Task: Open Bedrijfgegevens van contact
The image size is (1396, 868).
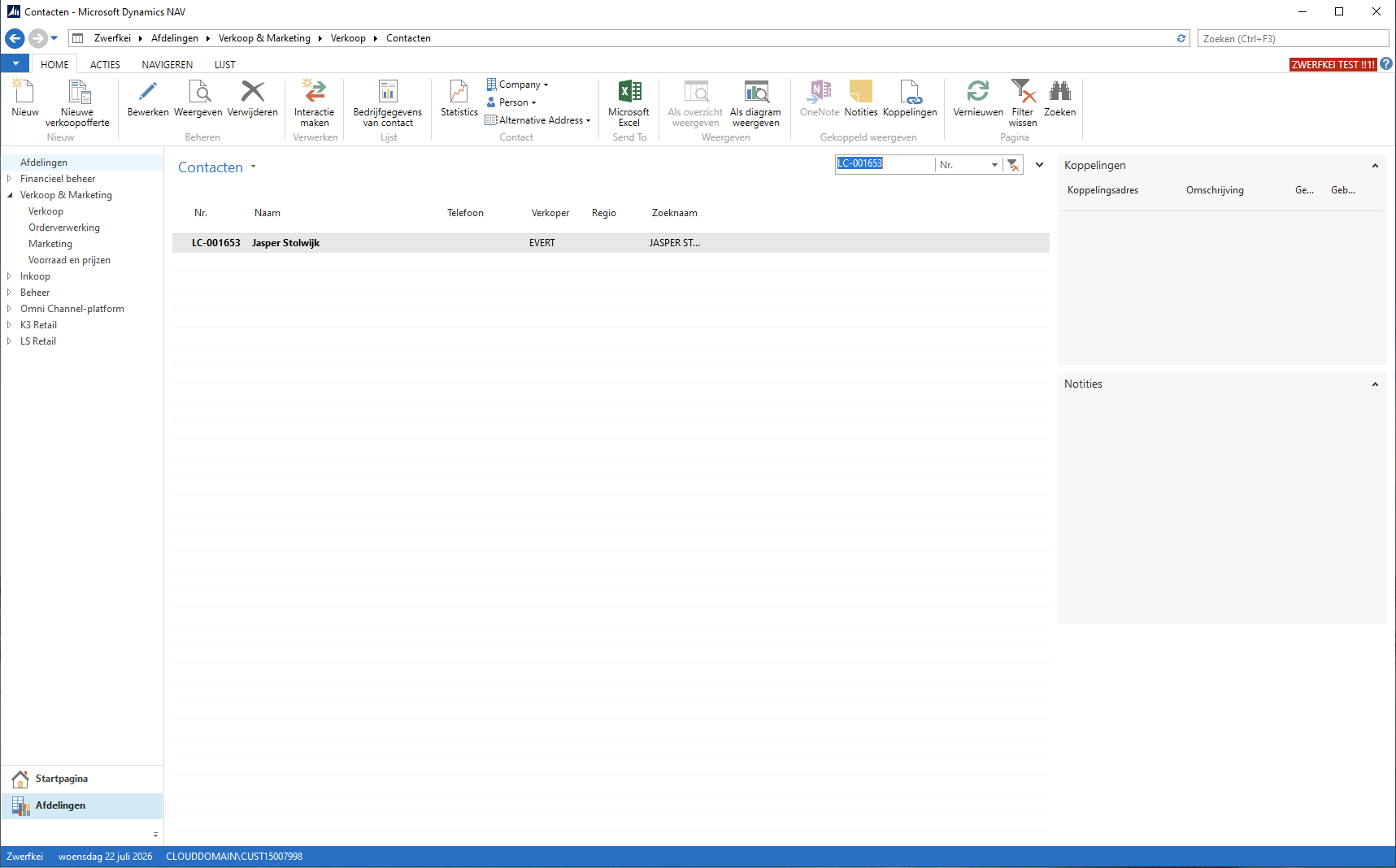Action: (388, 103)
